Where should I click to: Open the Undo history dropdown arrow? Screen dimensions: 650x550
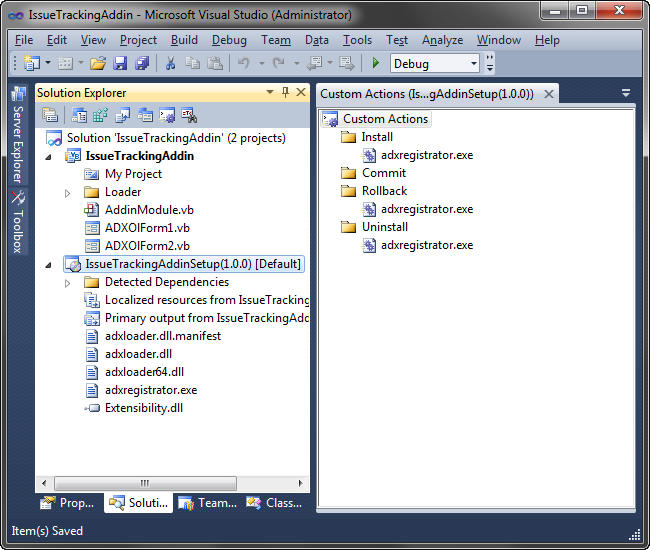262,63
